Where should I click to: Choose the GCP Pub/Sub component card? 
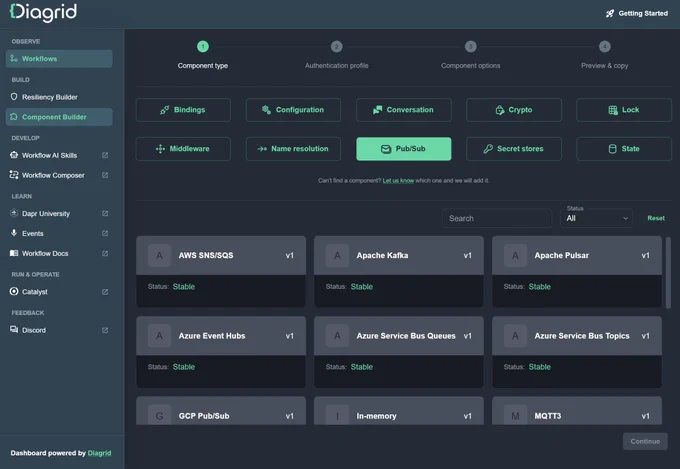[221, 411]
